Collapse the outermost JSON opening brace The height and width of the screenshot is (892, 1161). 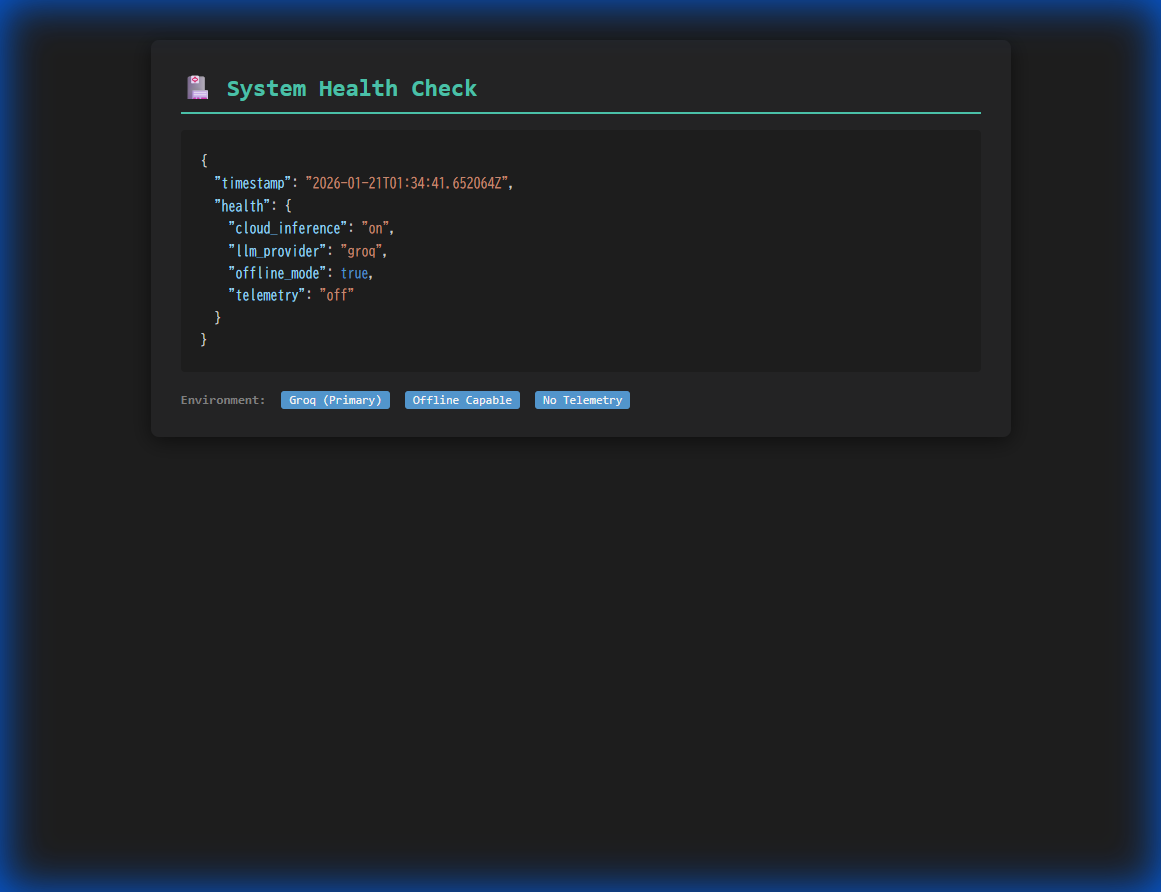click(203, 159)
